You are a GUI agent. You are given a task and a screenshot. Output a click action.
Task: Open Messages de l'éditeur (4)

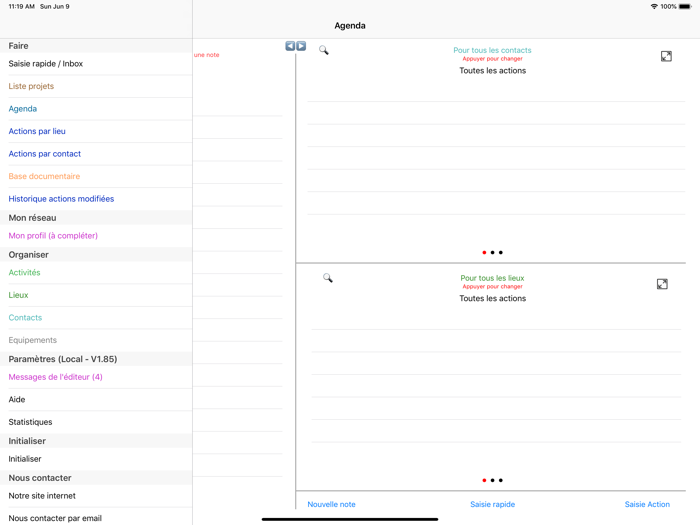pyautogui.click(x=96, y=377)
